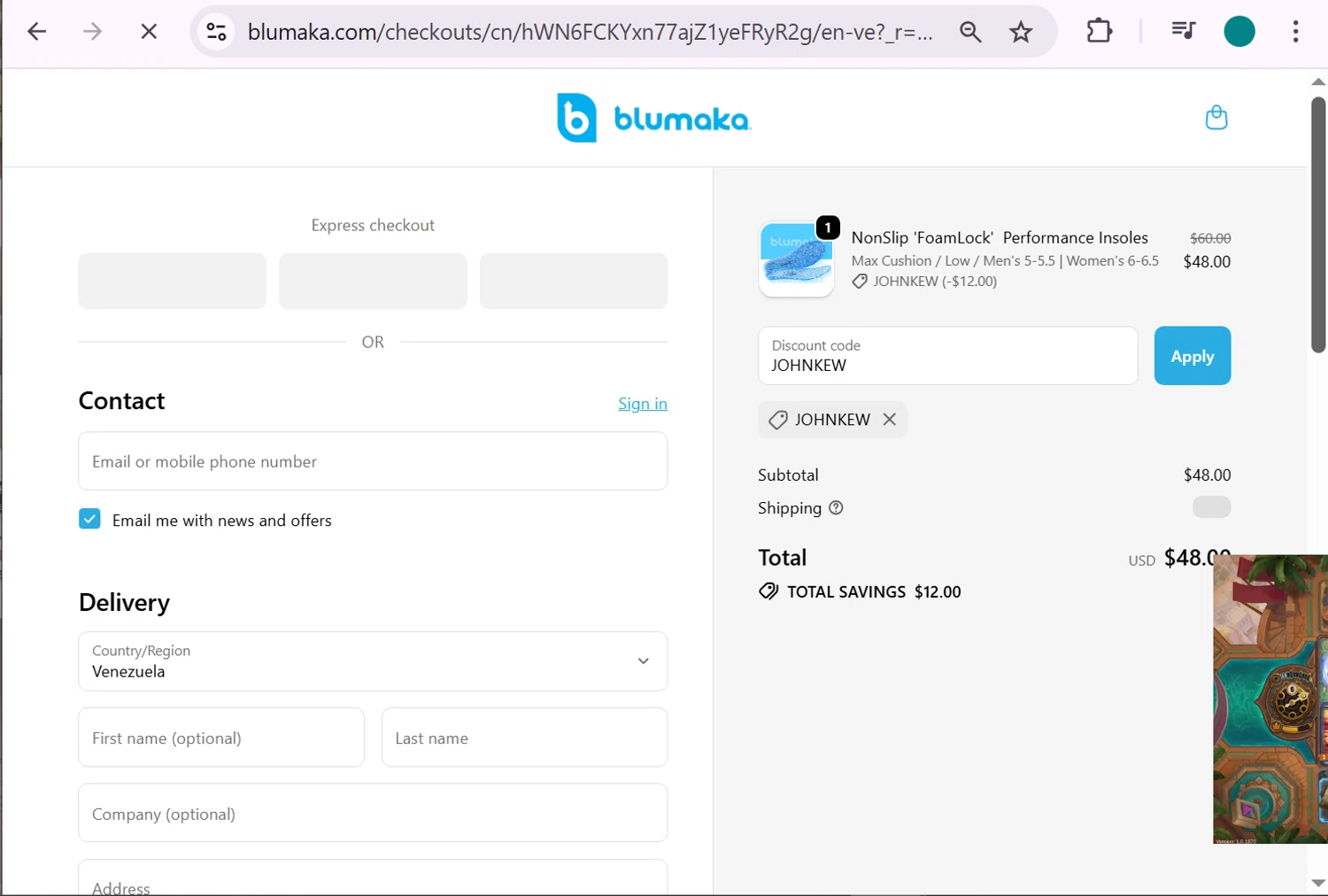Click the Blumaka logo
Image resolution: width=1328 pixels, height=896 pixels.
click(653, 118)
